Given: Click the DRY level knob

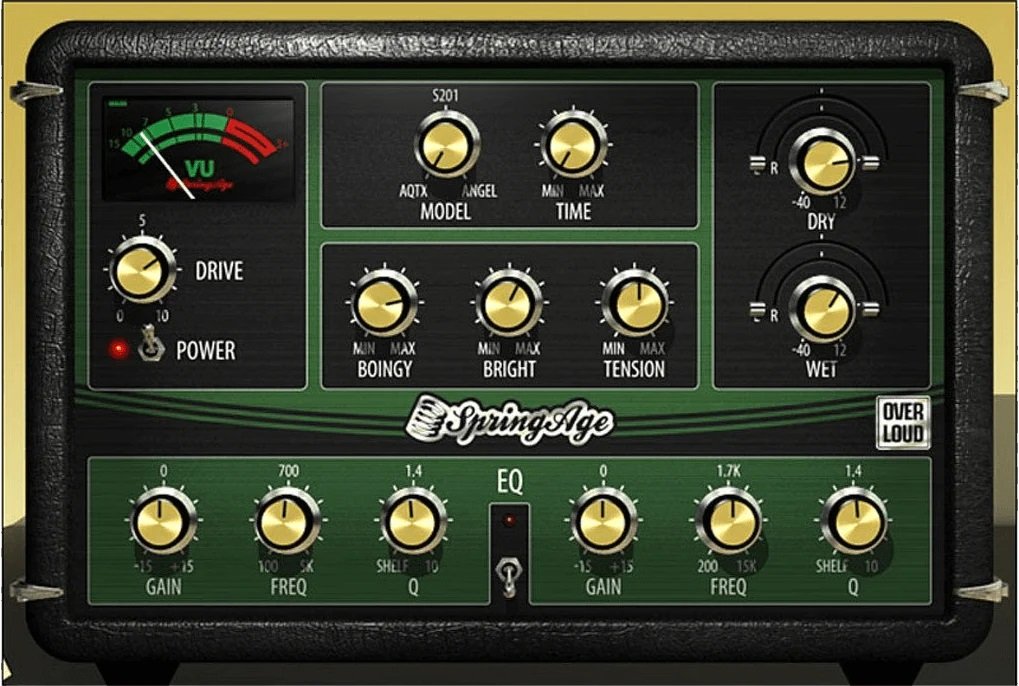Looking at the screenshot, I should pyautogui.click(x=821, y=160).
